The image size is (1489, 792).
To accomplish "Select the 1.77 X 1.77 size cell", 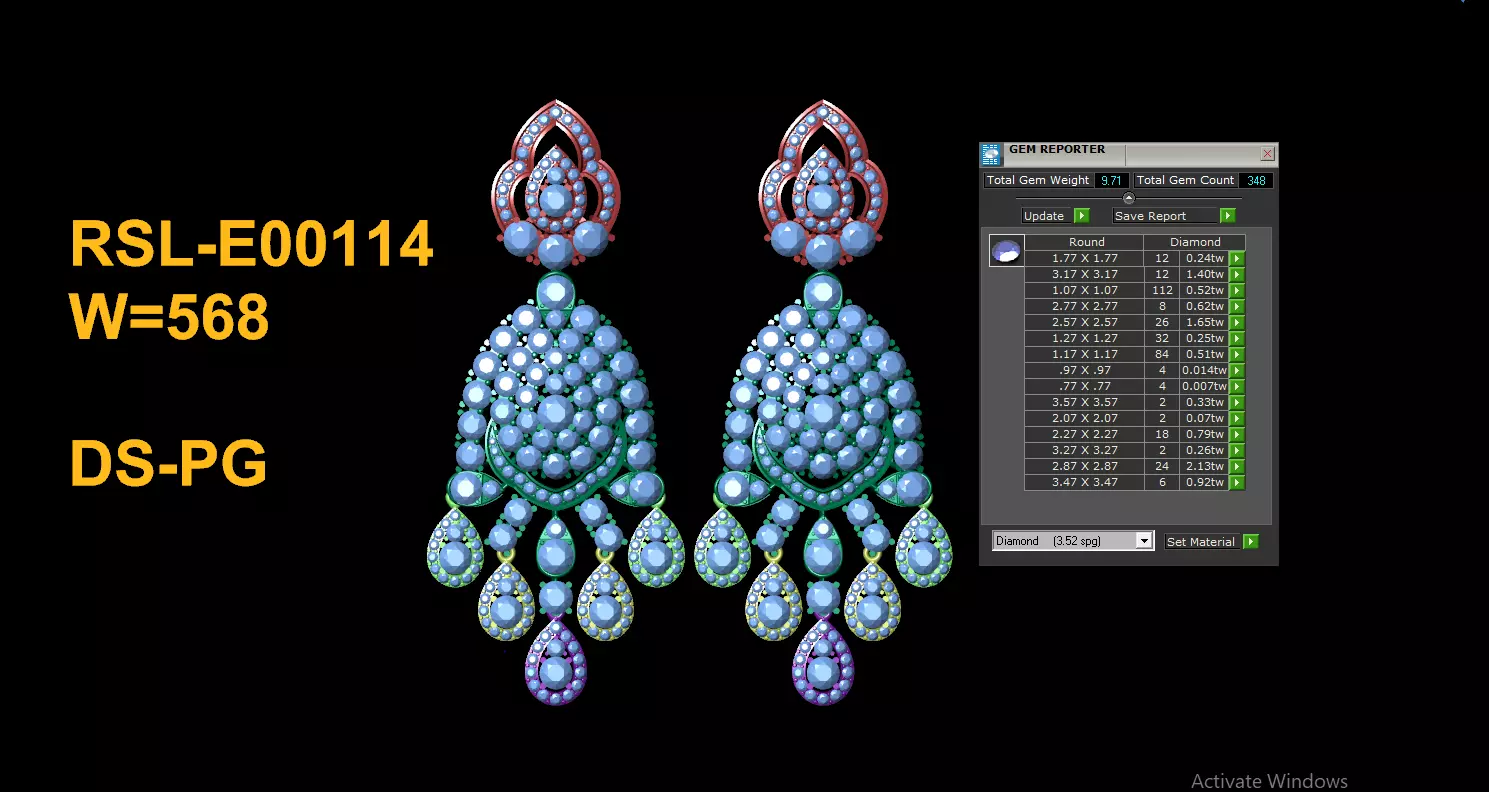I will (1085, 258).
